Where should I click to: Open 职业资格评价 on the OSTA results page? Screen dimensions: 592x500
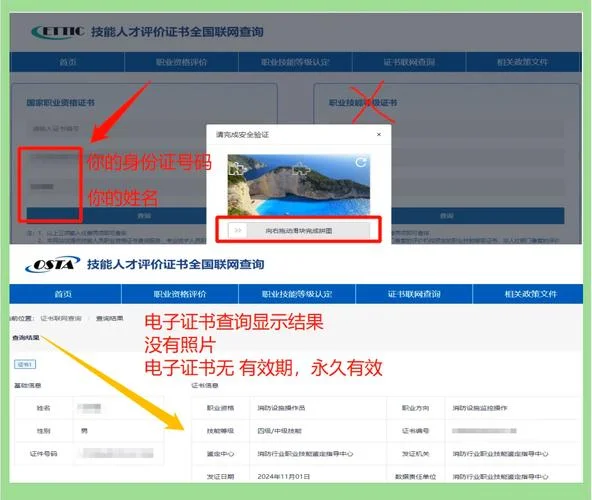tap(180, 294)
